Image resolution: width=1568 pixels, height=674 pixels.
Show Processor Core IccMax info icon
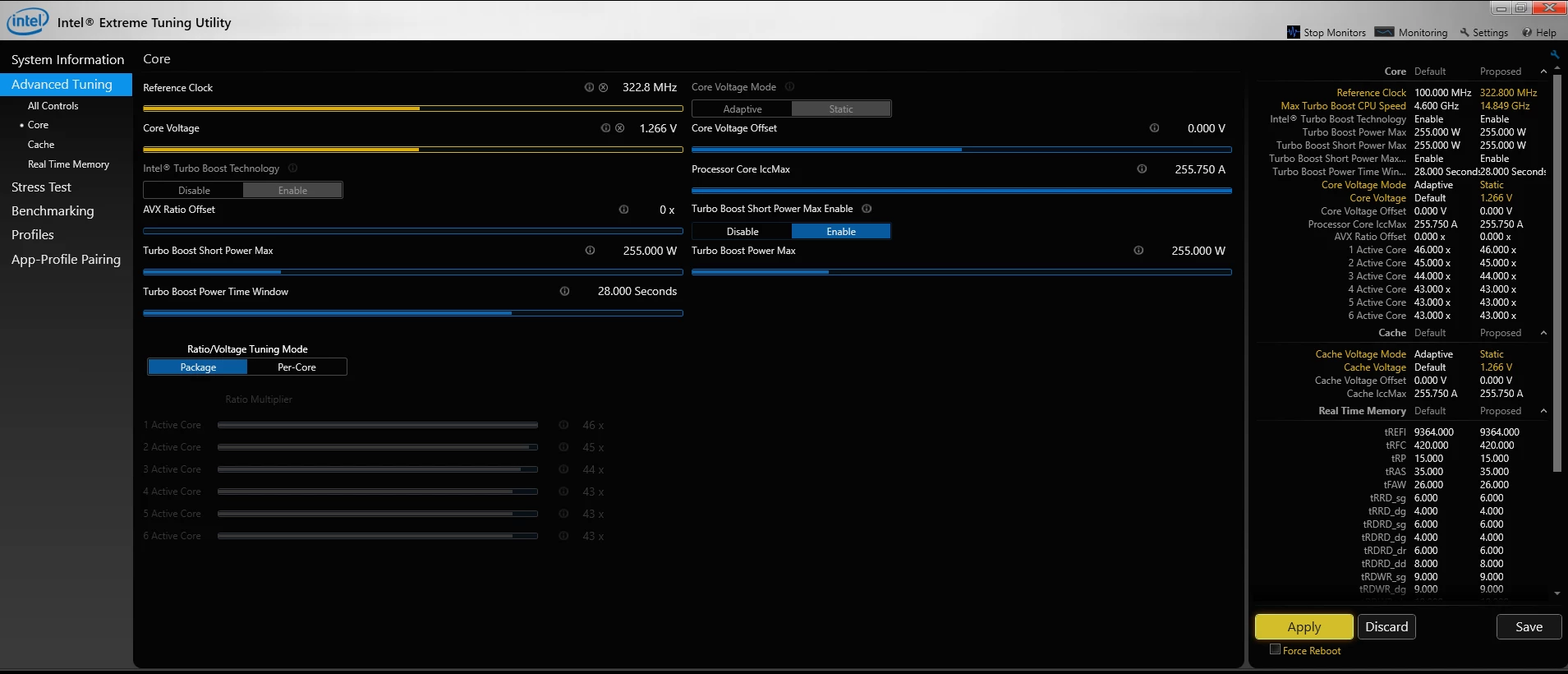point(1142,169)
